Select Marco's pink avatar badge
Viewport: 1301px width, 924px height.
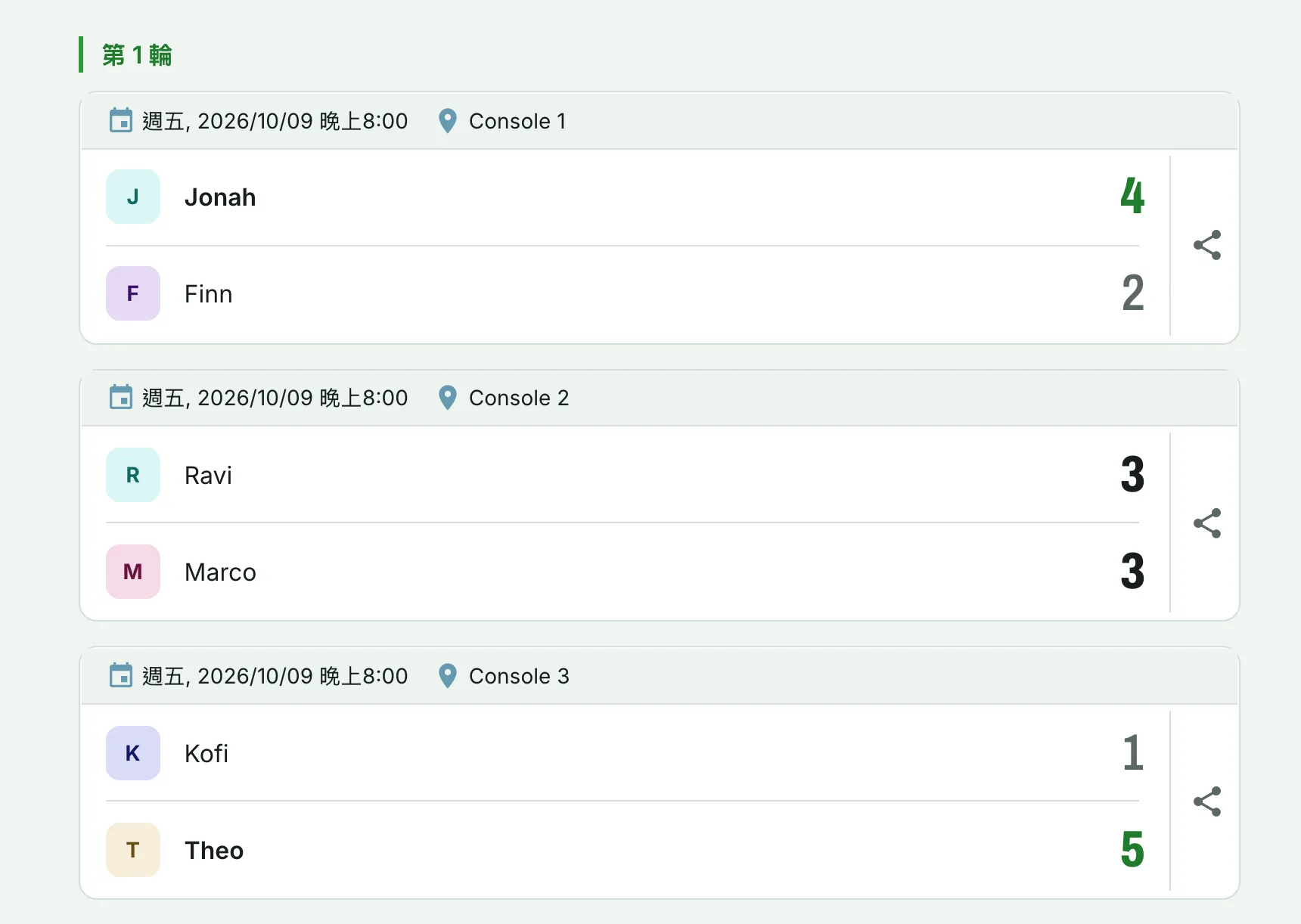(x=133, y=572)
